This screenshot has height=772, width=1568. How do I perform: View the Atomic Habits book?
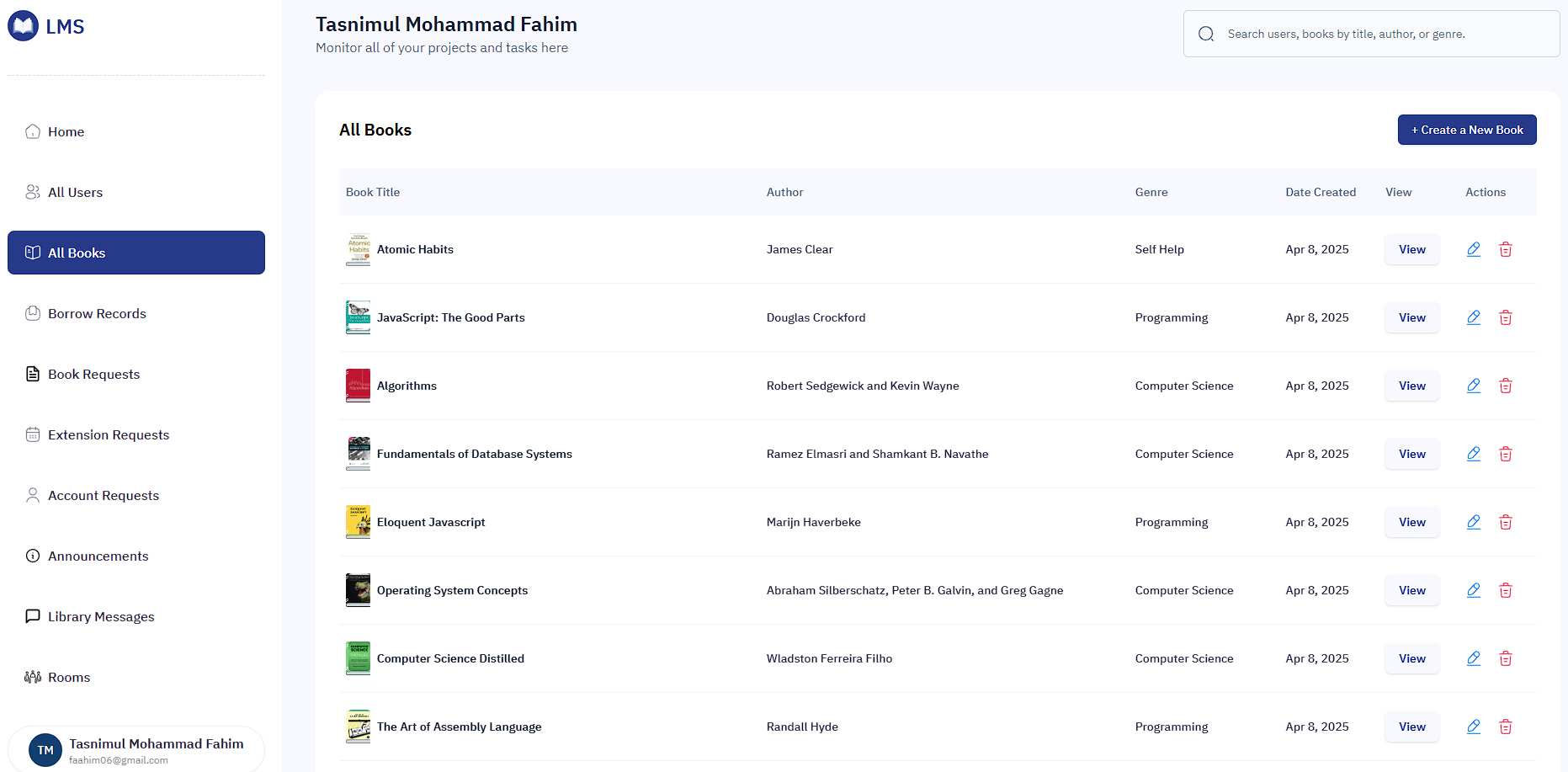point(1412,249)
